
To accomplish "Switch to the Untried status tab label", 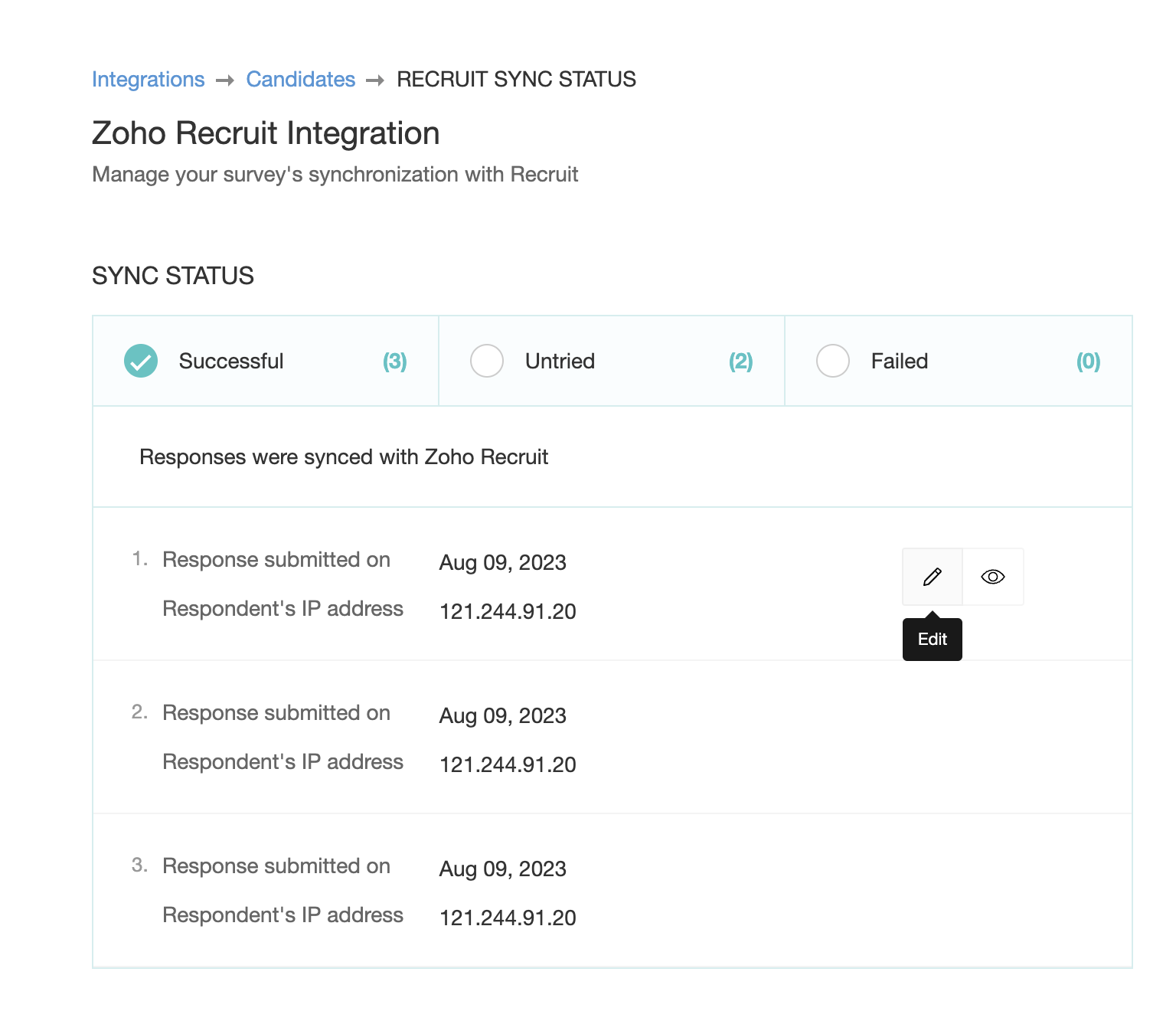I will point(560,361).
